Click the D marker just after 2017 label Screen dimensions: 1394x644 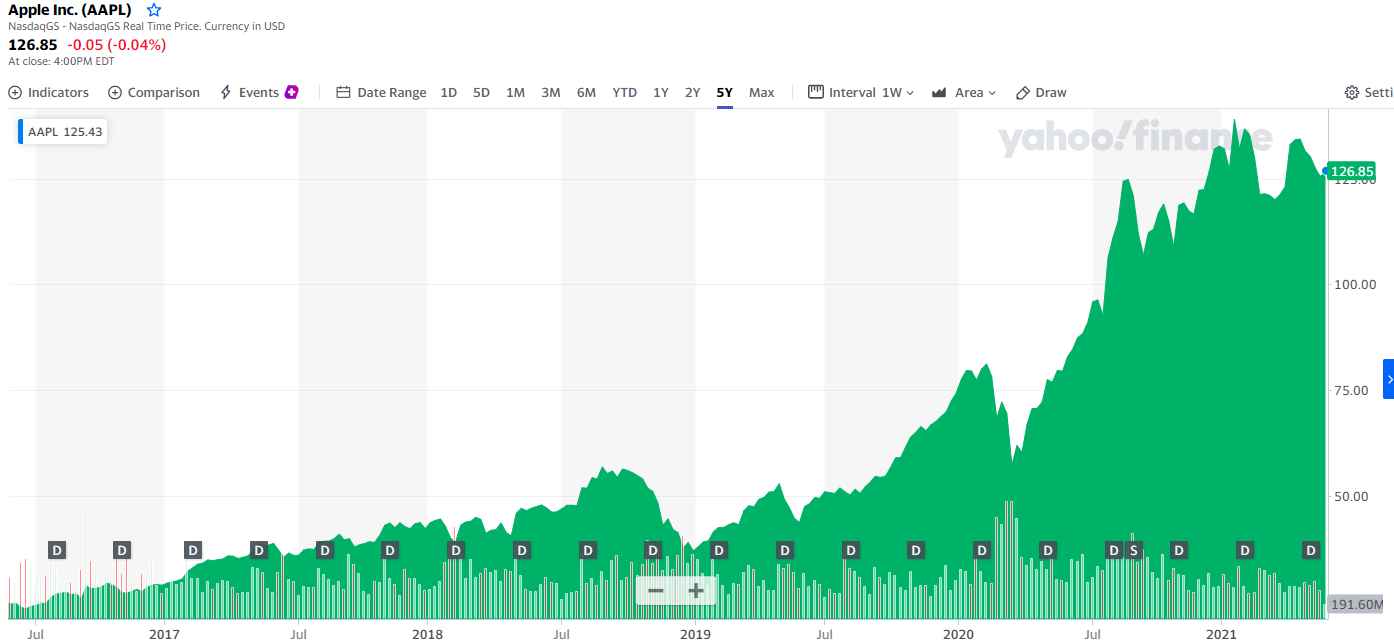point(193,550)
